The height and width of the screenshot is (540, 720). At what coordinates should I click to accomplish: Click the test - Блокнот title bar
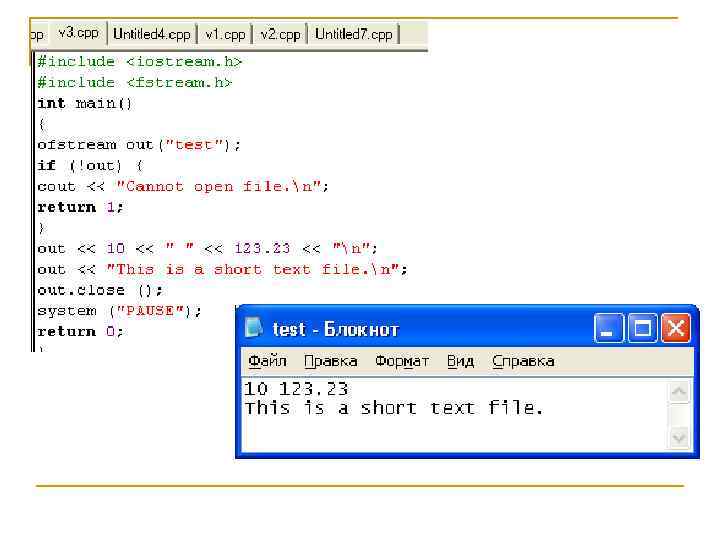tap(467, 328)
